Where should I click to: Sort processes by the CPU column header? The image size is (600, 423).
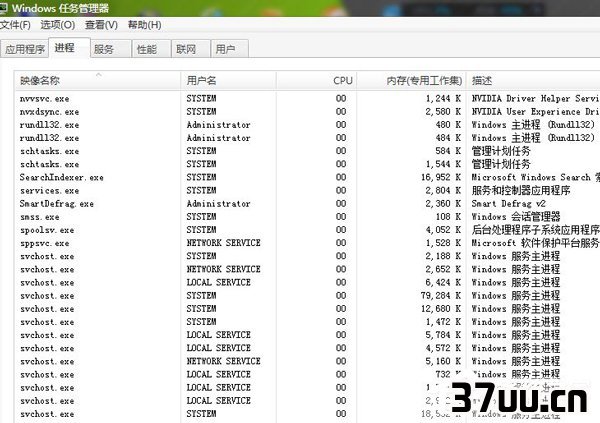point(316,80)
